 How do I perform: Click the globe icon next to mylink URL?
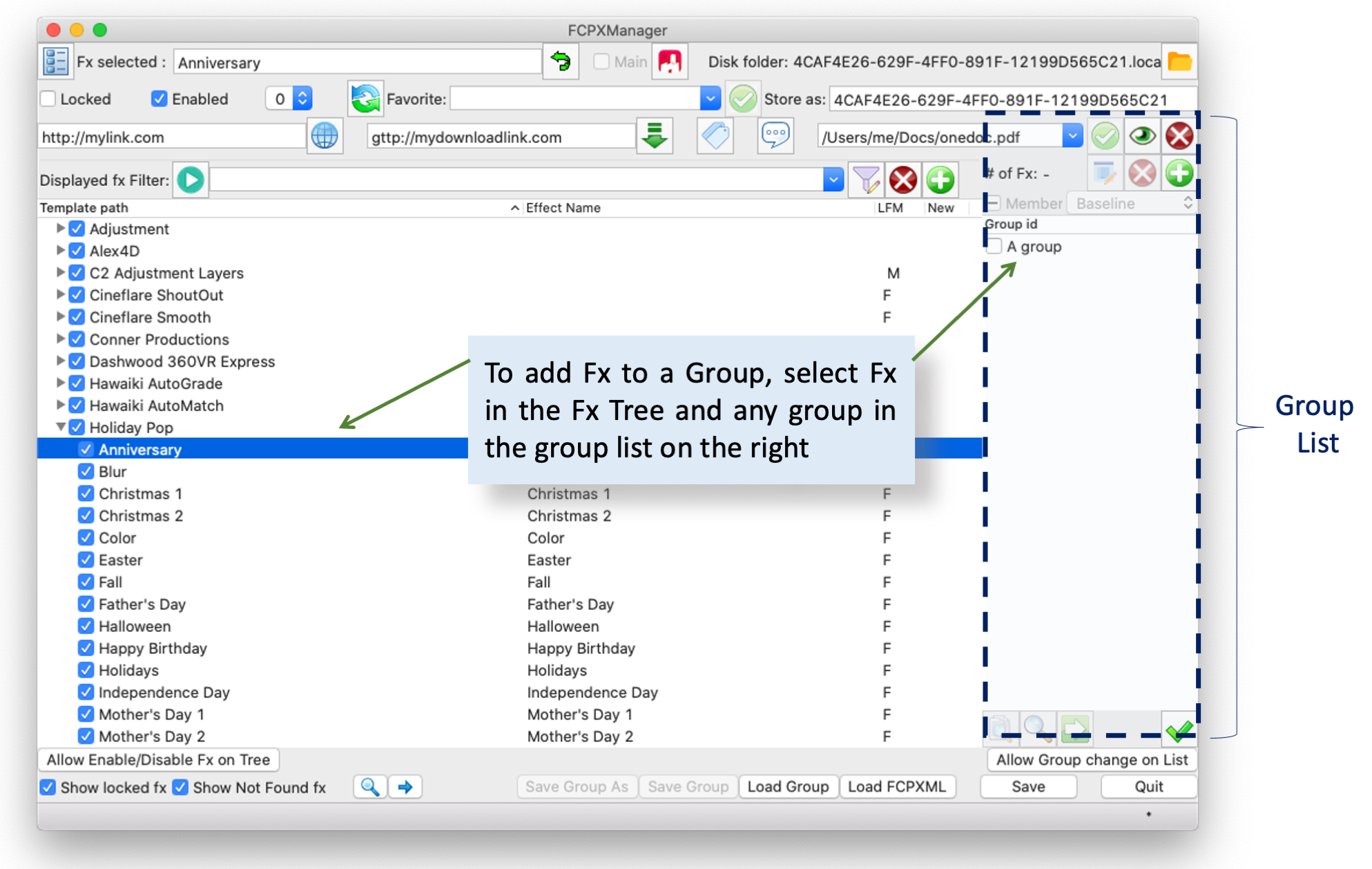pos(324,136)
